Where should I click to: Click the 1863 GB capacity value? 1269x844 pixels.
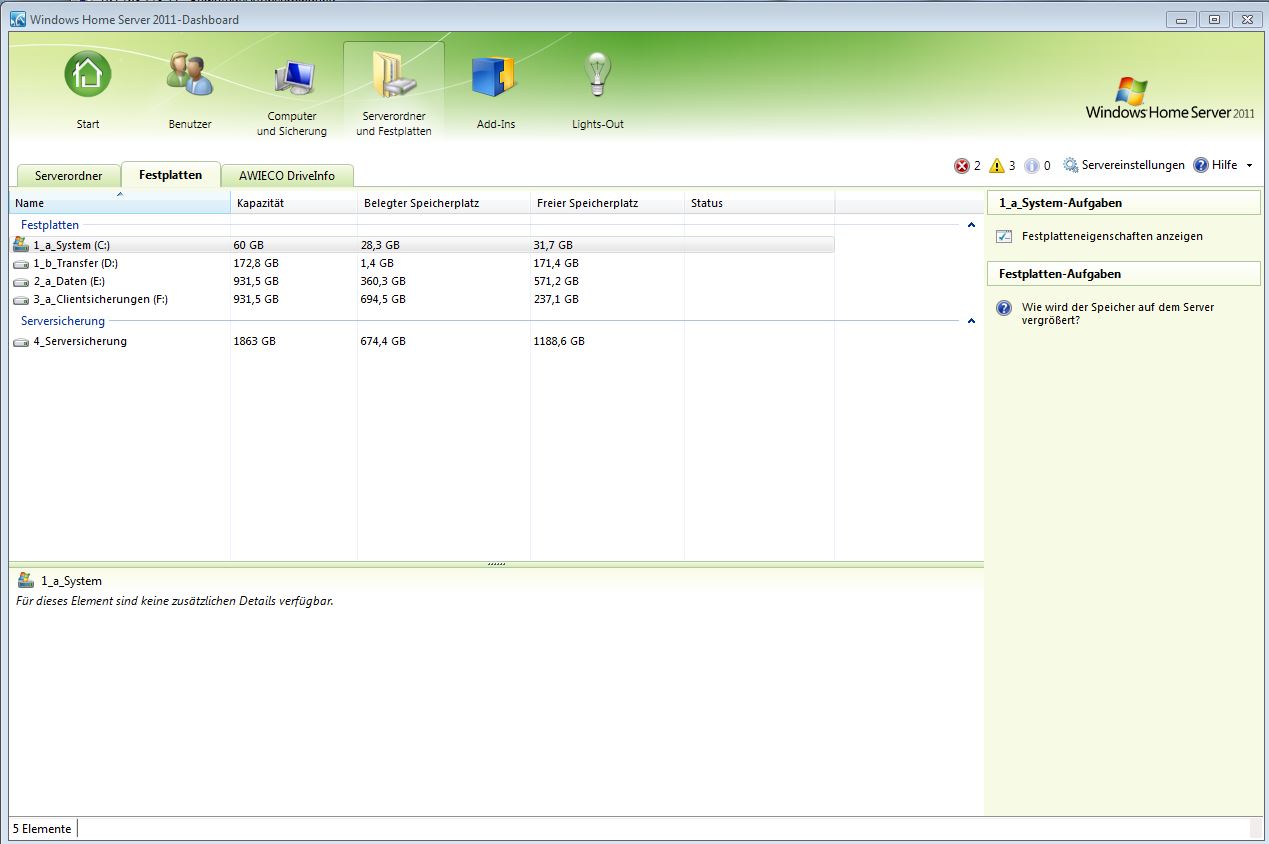pyautogui.click(x=254, y=342)
